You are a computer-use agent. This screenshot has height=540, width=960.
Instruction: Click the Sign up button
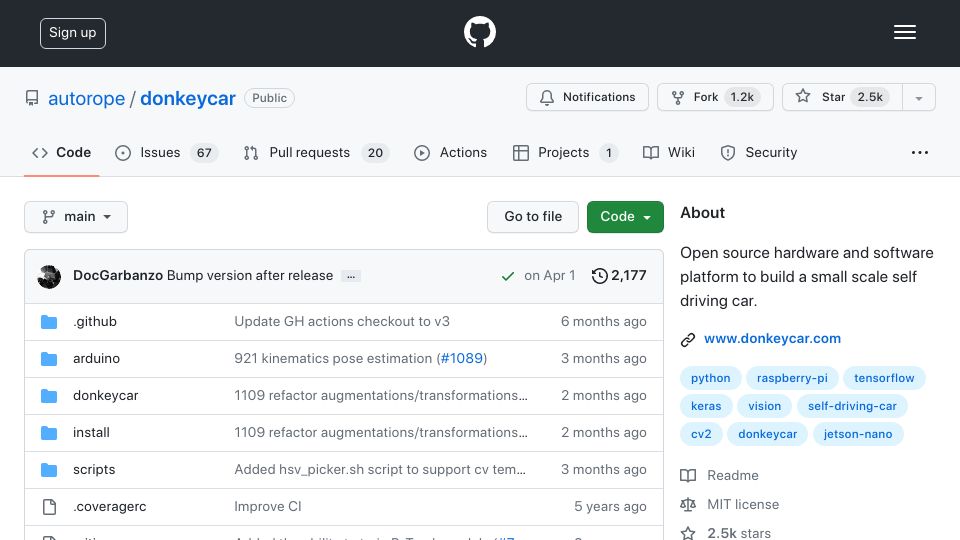[x=73, y=33]
